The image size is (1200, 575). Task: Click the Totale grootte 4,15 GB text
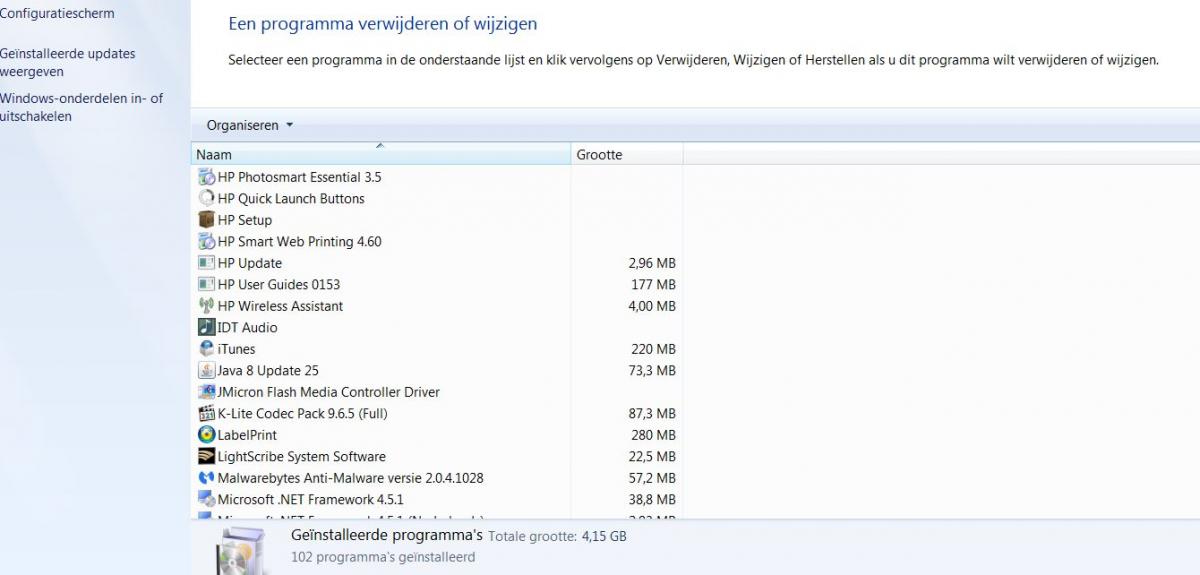(x=557, y=537)
